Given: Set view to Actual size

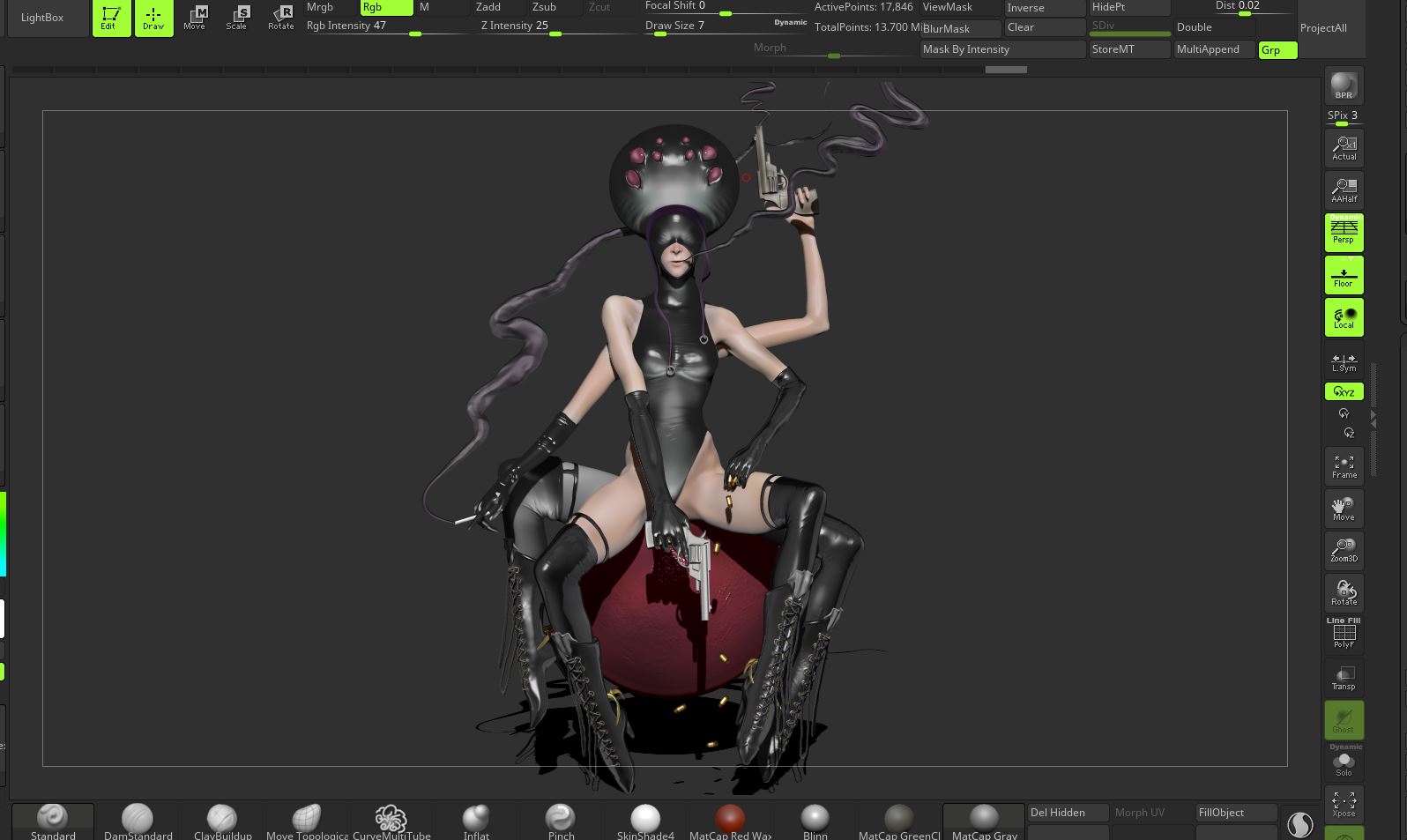Looking at the screenshot, I should click(1344, 147).
